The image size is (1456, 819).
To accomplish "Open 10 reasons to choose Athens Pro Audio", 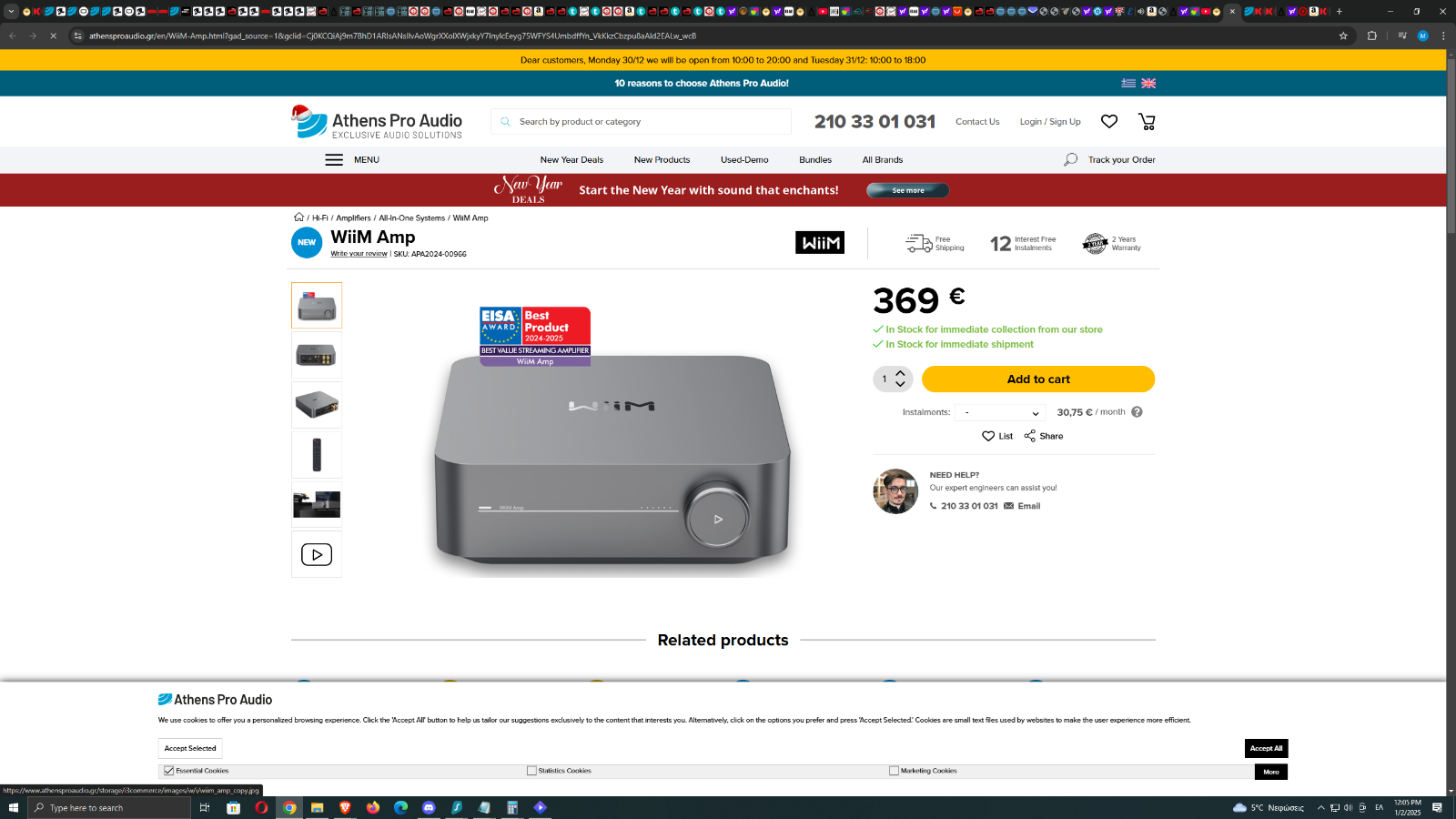I will pyautogui.click(x=702, y=83).
